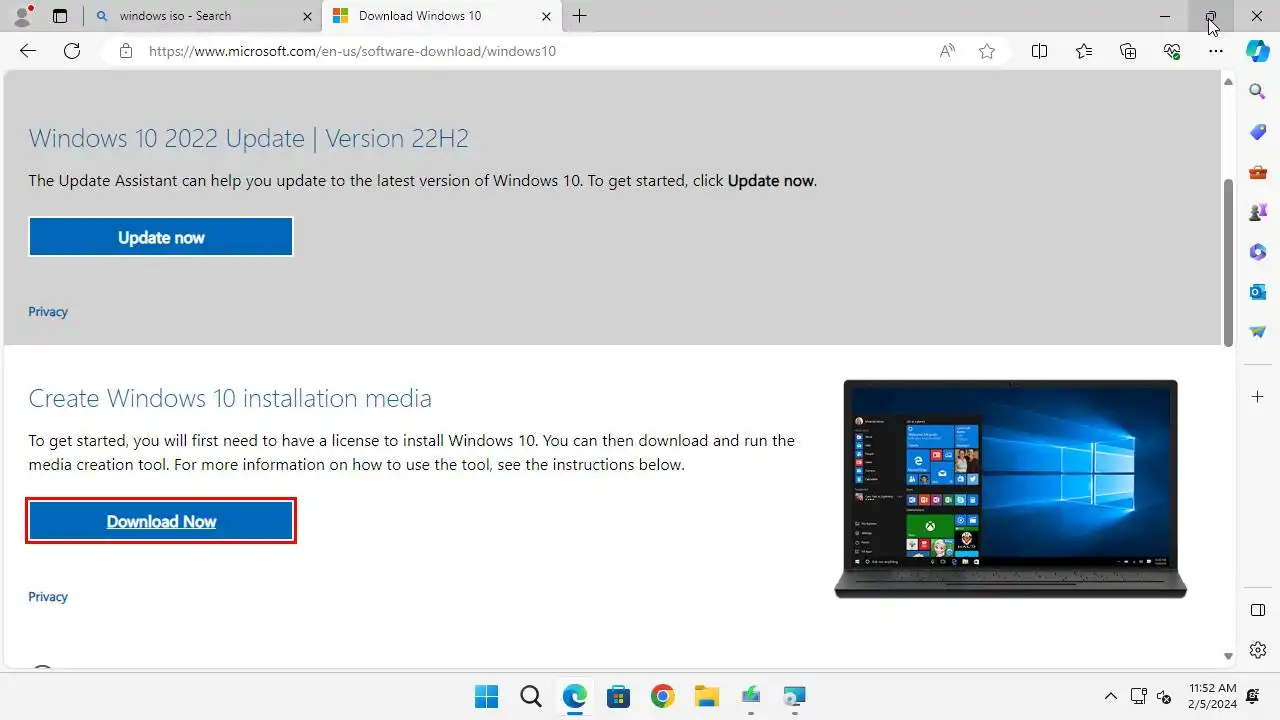This screenshot has height=720, width=1280.
Task: Open Microsoft 365 icon in sidebar
Action: pyautogui.click(x=1258, y=252)
